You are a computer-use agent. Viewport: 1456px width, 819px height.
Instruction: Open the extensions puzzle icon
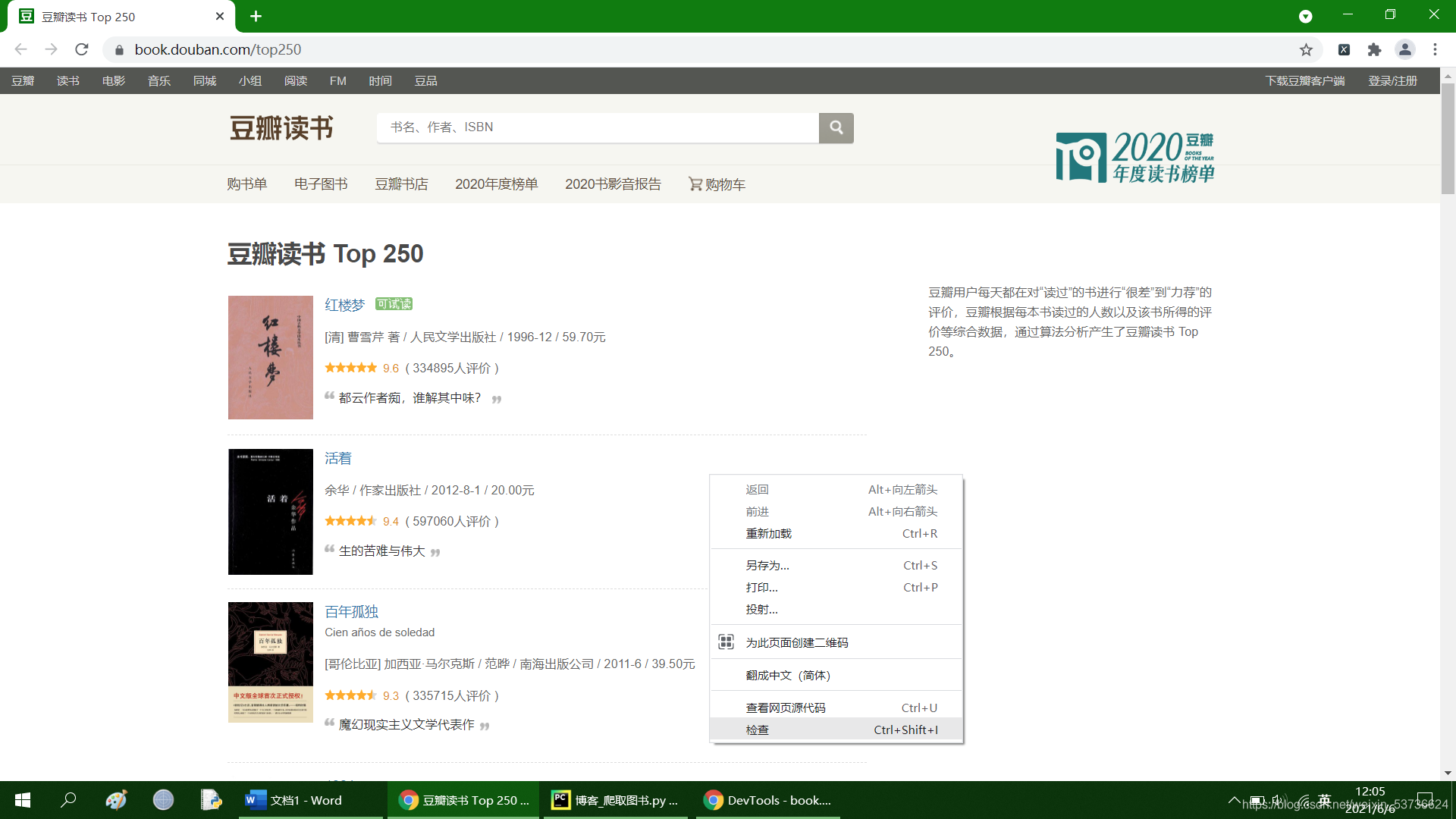click(x=1374, y=49)
